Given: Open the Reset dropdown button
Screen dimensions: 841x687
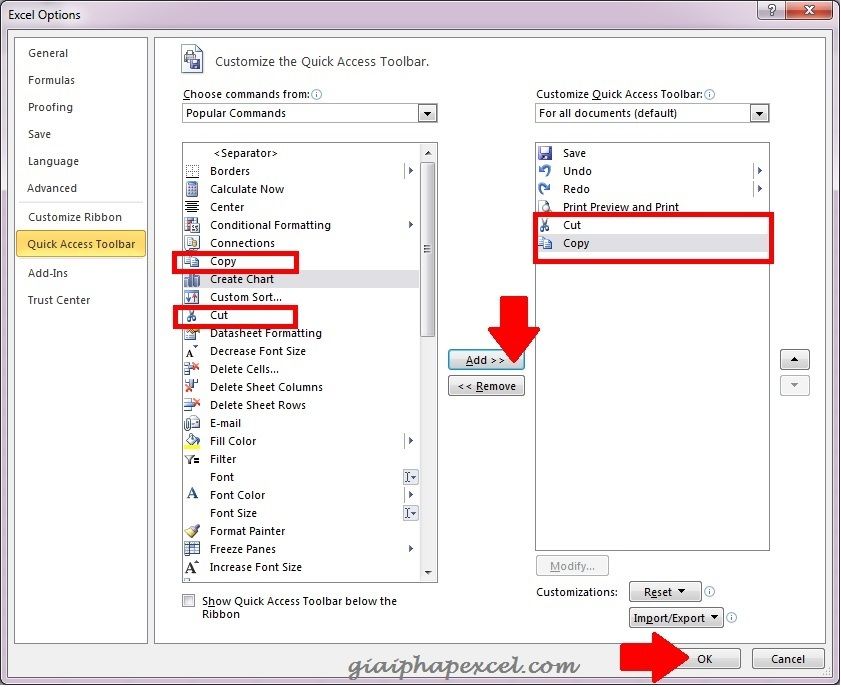Looking at the screenshot, I should tap(665, 592).
